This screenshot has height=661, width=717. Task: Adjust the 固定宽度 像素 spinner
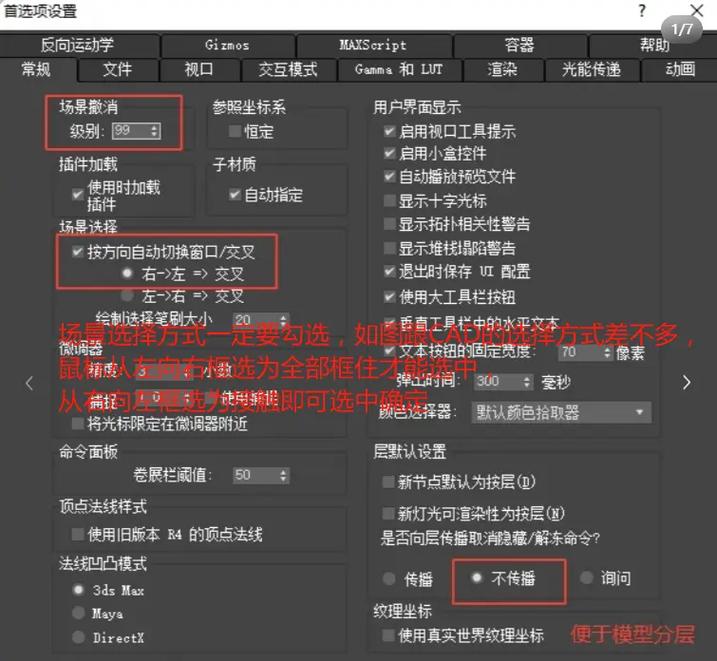pos(607,352)
